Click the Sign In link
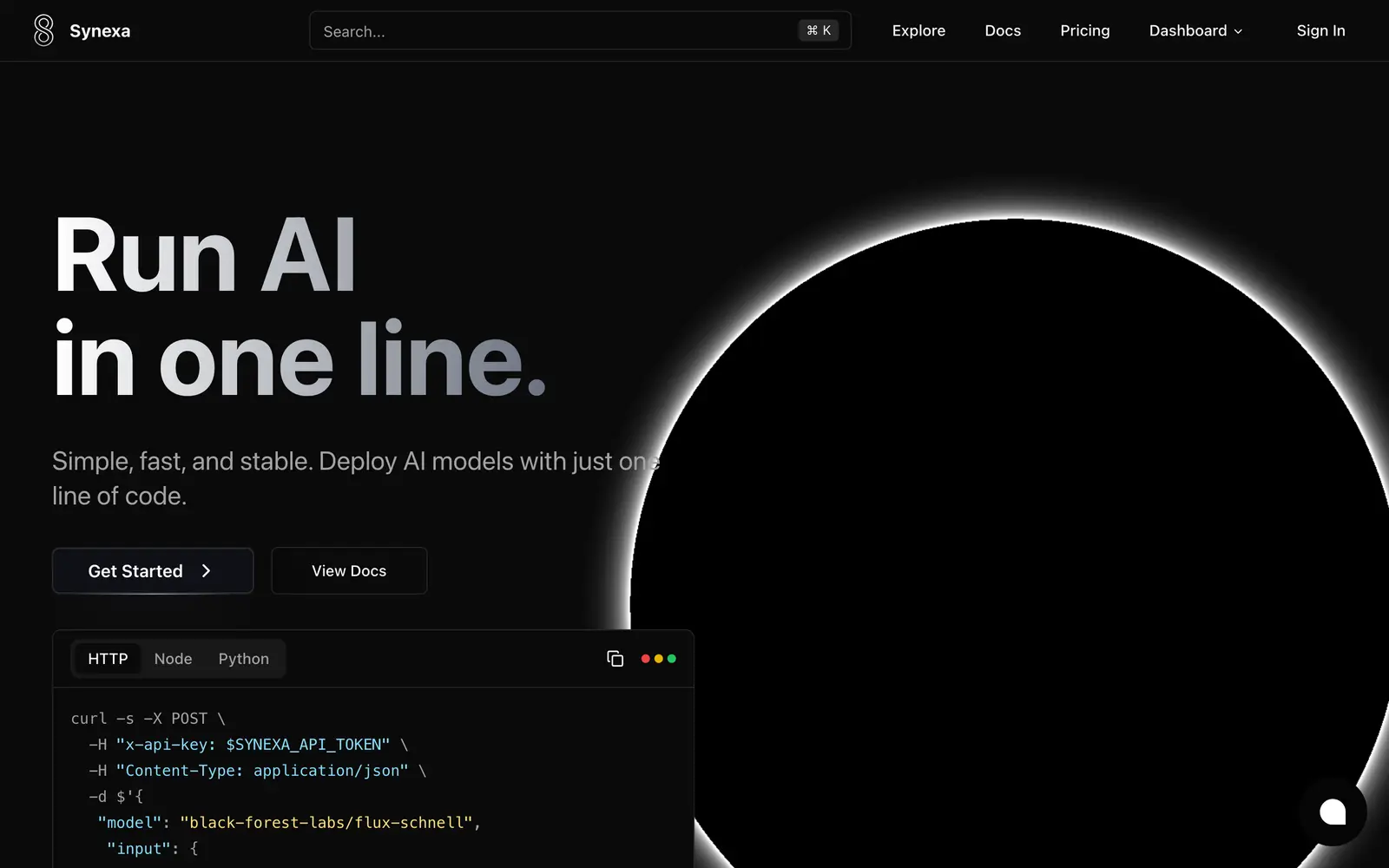1389x868 pixels. coord(1320,30)
